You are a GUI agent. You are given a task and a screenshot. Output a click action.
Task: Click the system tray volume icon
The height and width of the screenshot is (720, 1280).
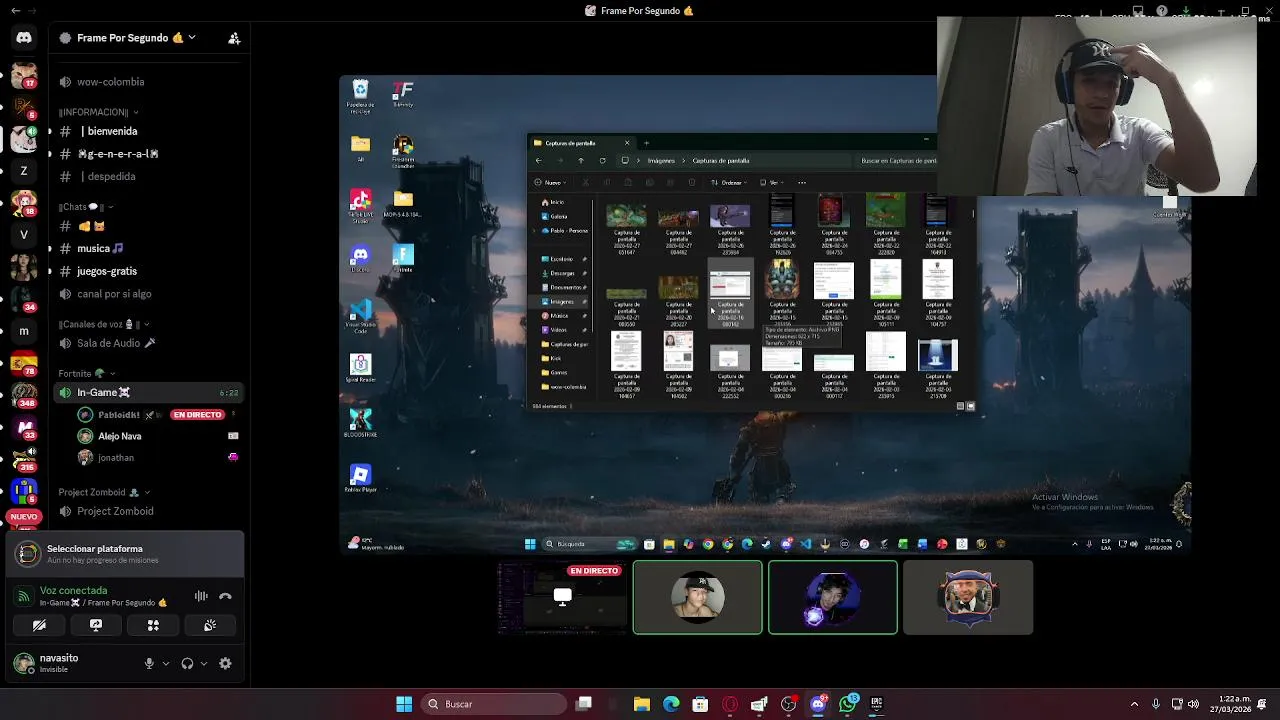pos(1193,704)
